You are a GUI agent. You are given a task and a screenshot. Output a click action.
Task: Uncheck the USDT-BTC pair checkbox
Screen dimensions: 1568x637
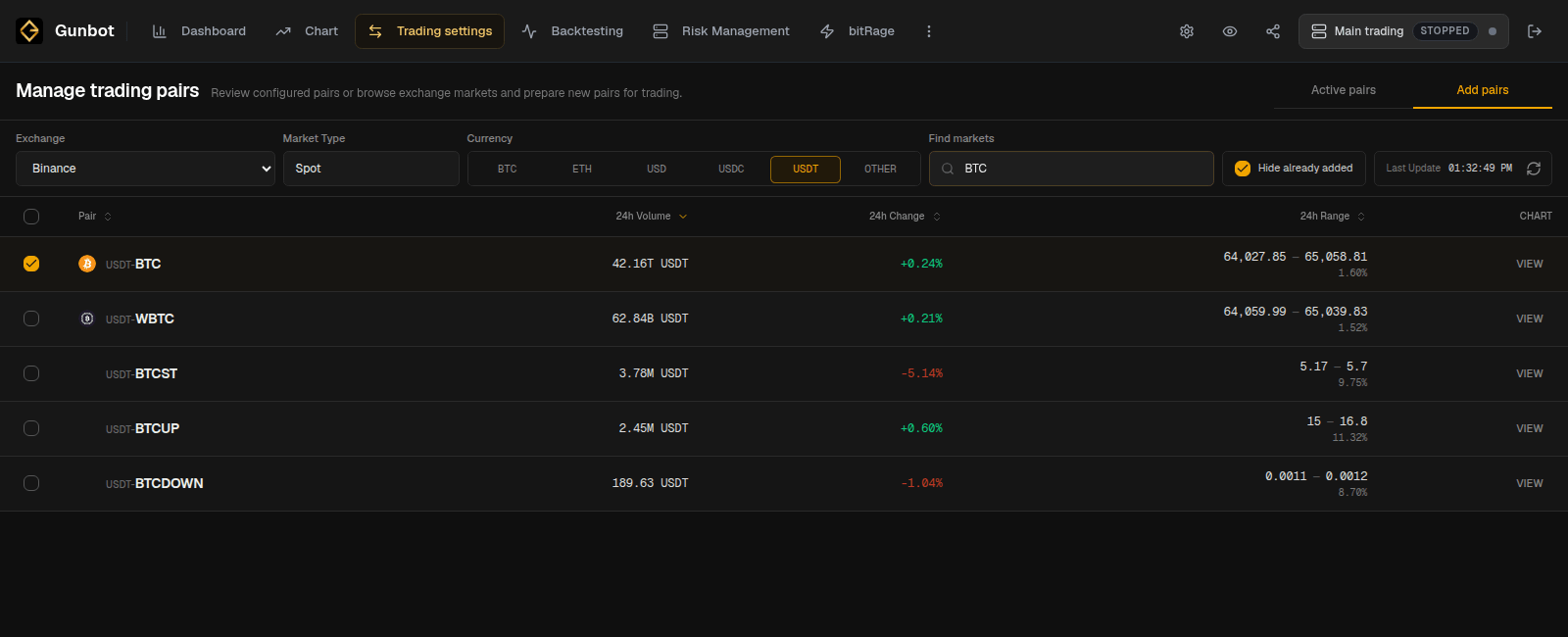pos(31,264)
